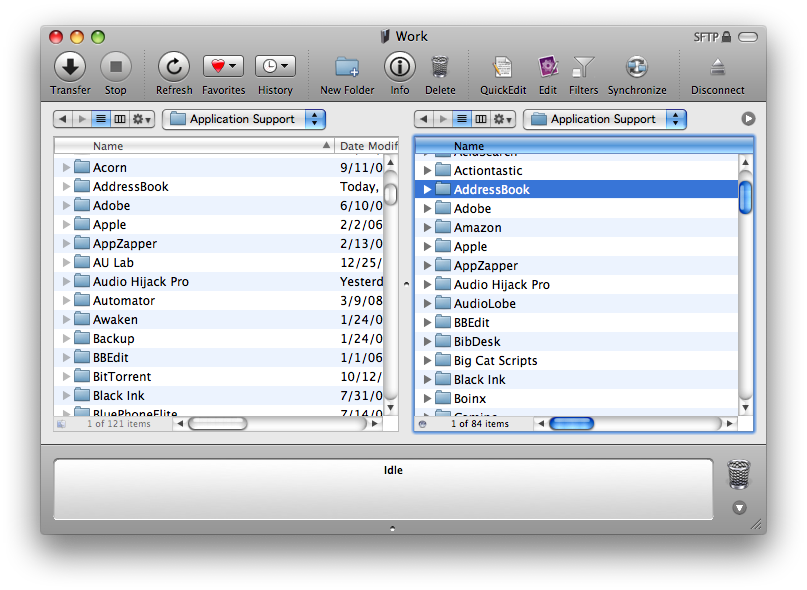Click the round play arrow button at right
Screen dimensions: 807x590
pos(748,119)
